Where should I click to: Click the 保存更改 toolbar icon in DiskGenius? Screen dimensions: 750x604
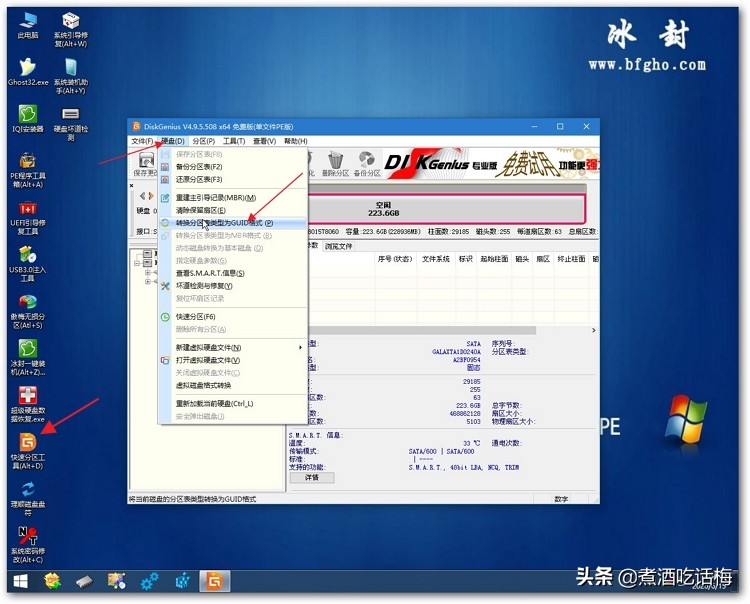(145, 165)
